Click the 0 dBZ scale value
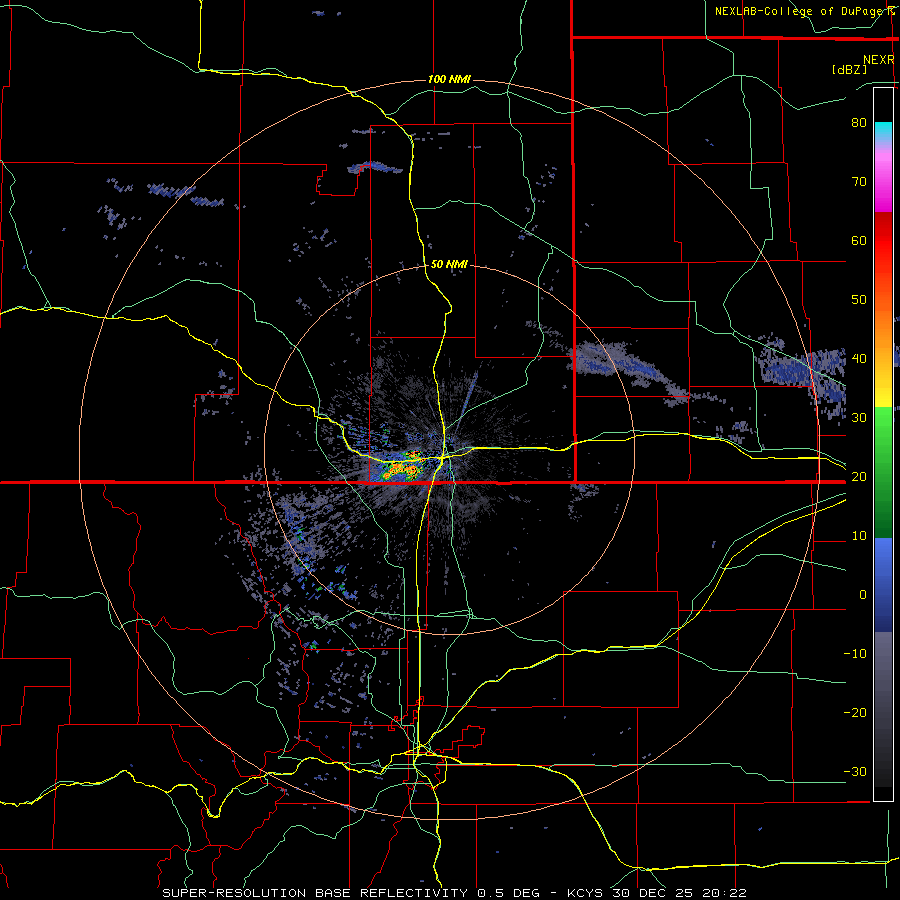Image resolution: width=900 pixels, height=900 pixels. coord(863,595)
